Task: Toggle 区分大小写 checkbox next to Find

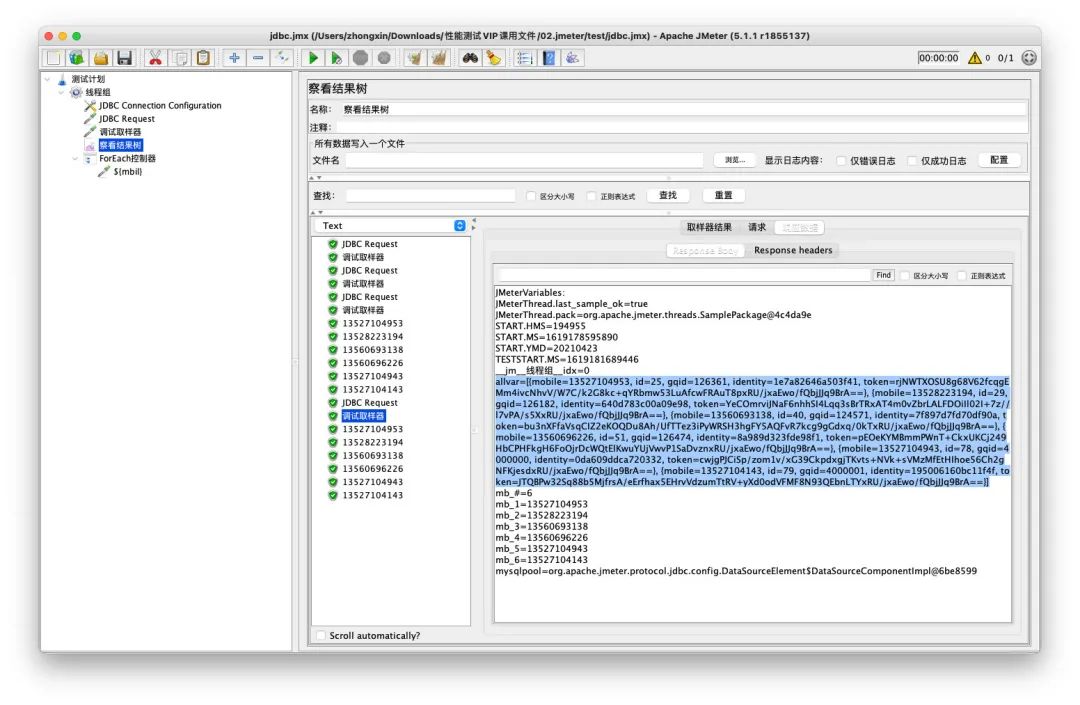Action: (905, 275)
